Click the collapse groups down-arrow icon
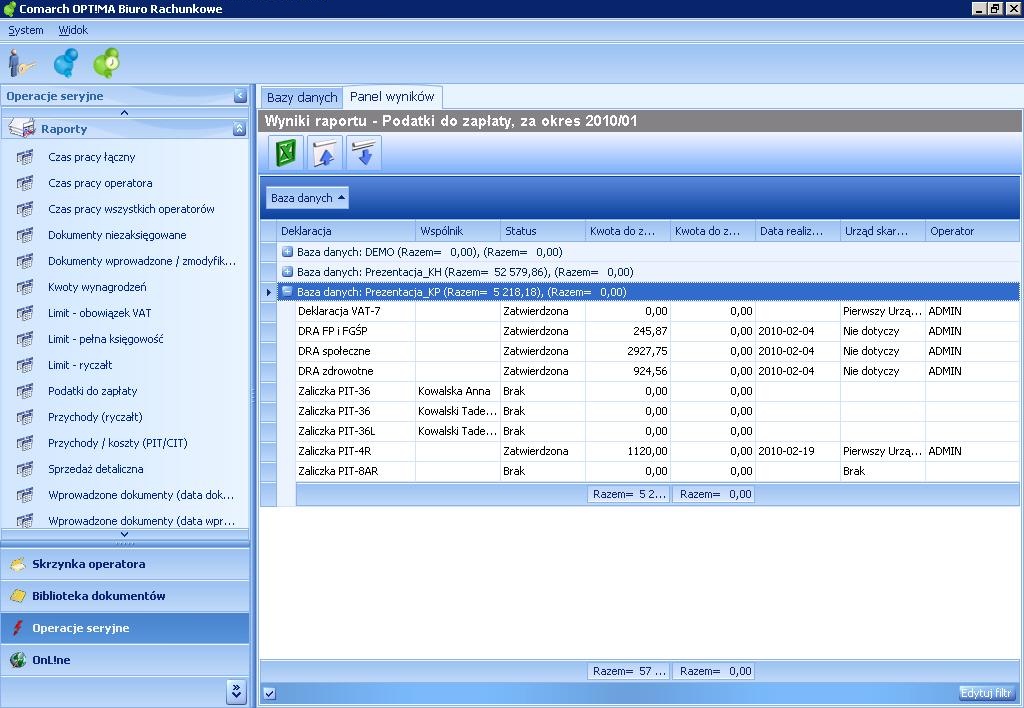Image resolution: width=1024 pixels, height=708 pixels. coord(364,153)
